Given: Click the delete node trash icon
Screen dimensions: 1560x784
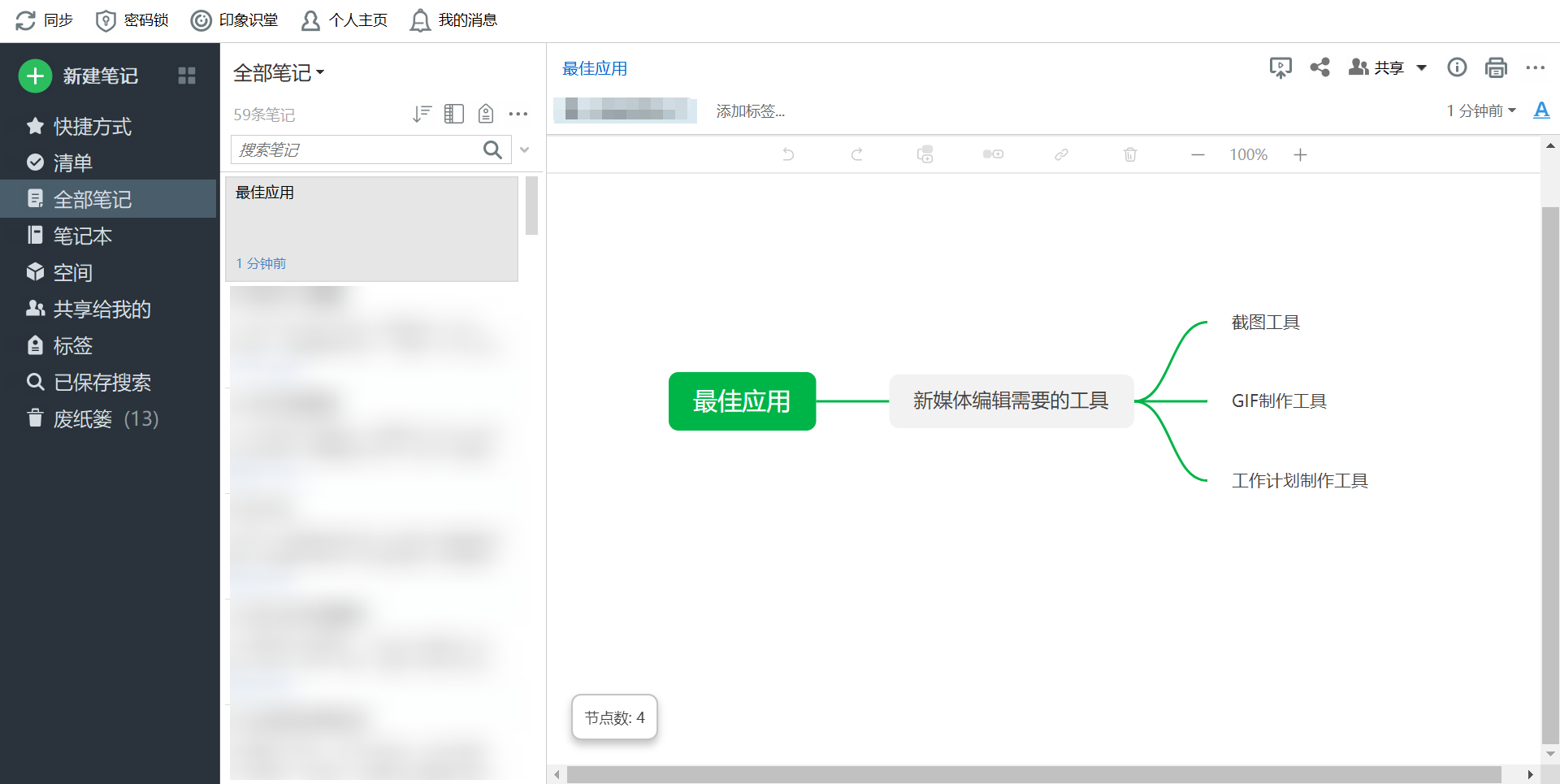Looking at the screenshot, I should [x=1129, y=154].
